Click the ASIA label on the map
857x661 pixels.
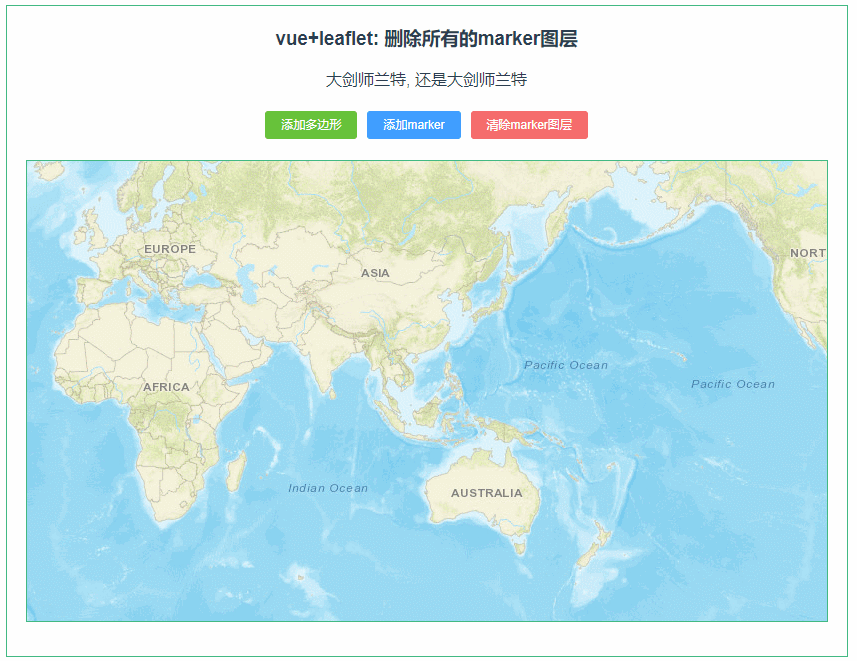(x=375, y=273)
